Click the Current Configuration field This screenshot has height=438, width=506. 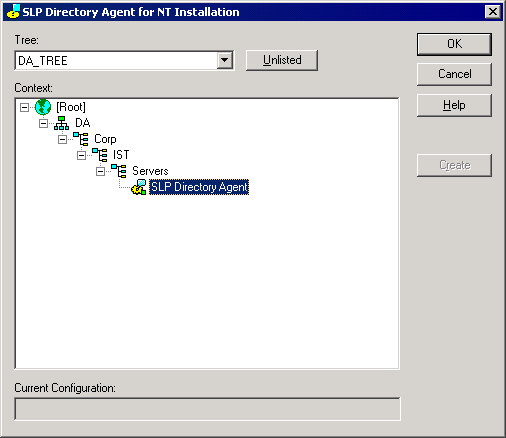click(207, 409)
